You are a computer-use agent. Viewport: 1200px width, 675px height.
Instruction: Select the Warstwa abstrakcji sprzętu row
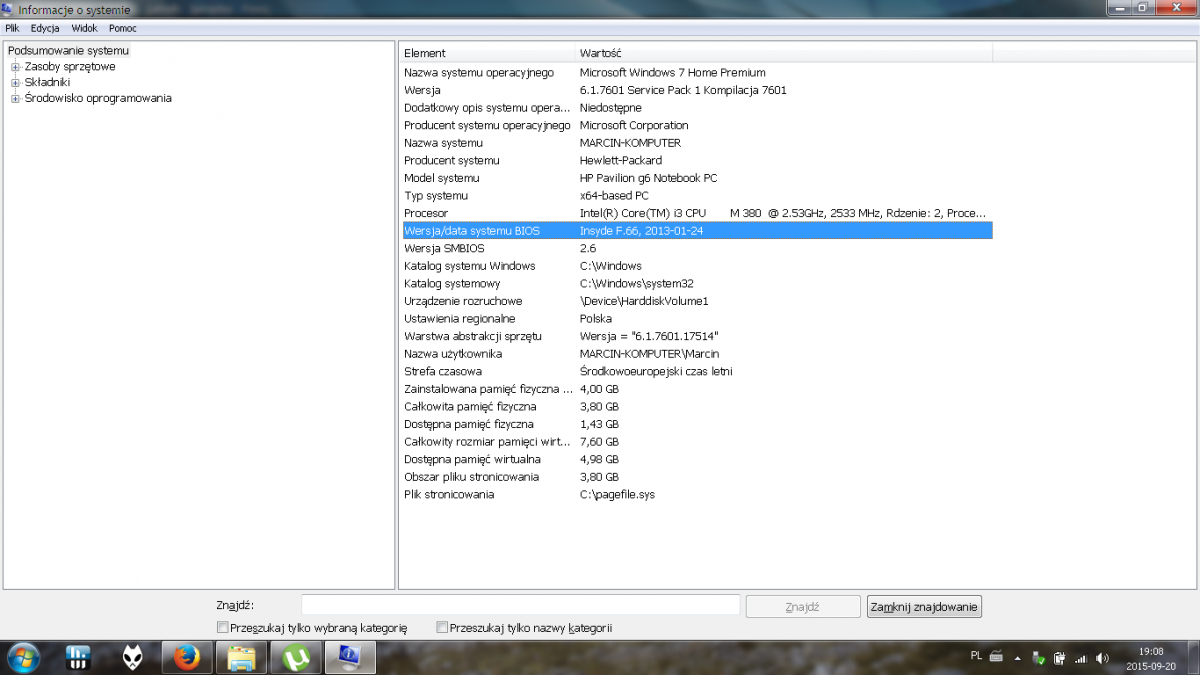tap(696, 336)
